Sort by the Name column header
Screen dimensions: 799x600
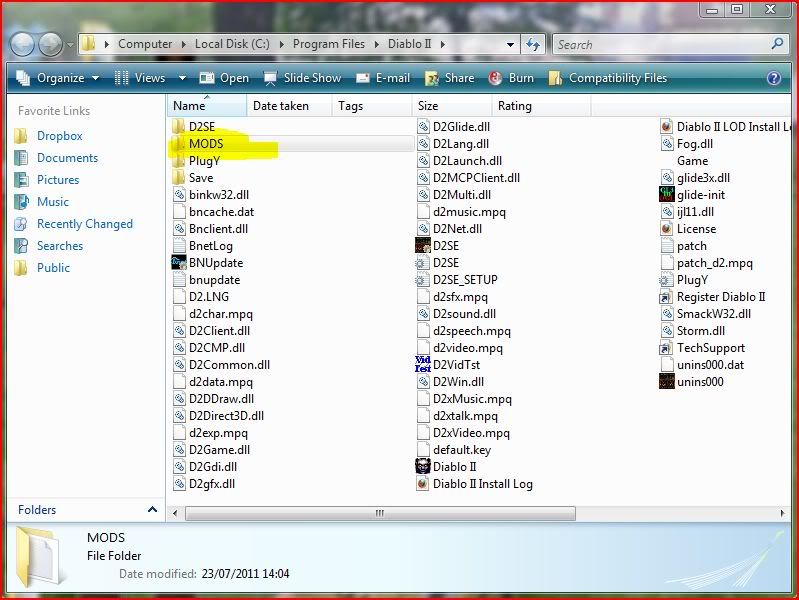206,106
